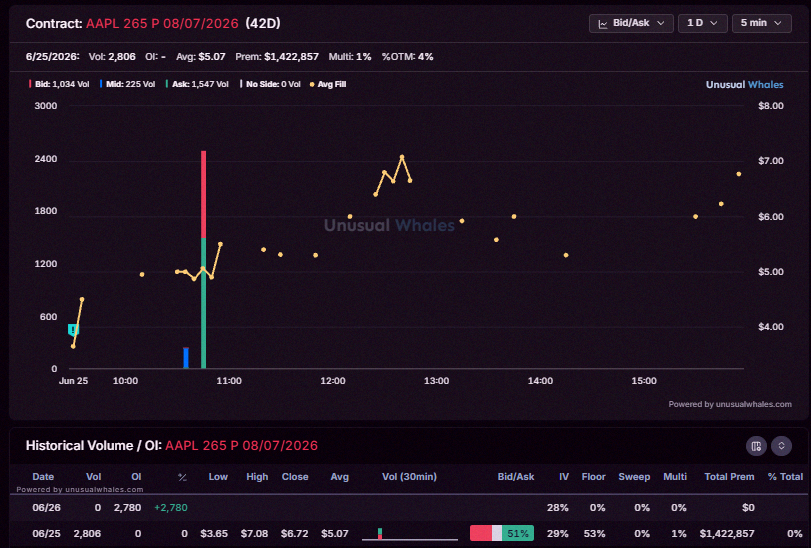Sort by the Floor column header
This screenshot has height=548, width=811.
pos(593,477)
